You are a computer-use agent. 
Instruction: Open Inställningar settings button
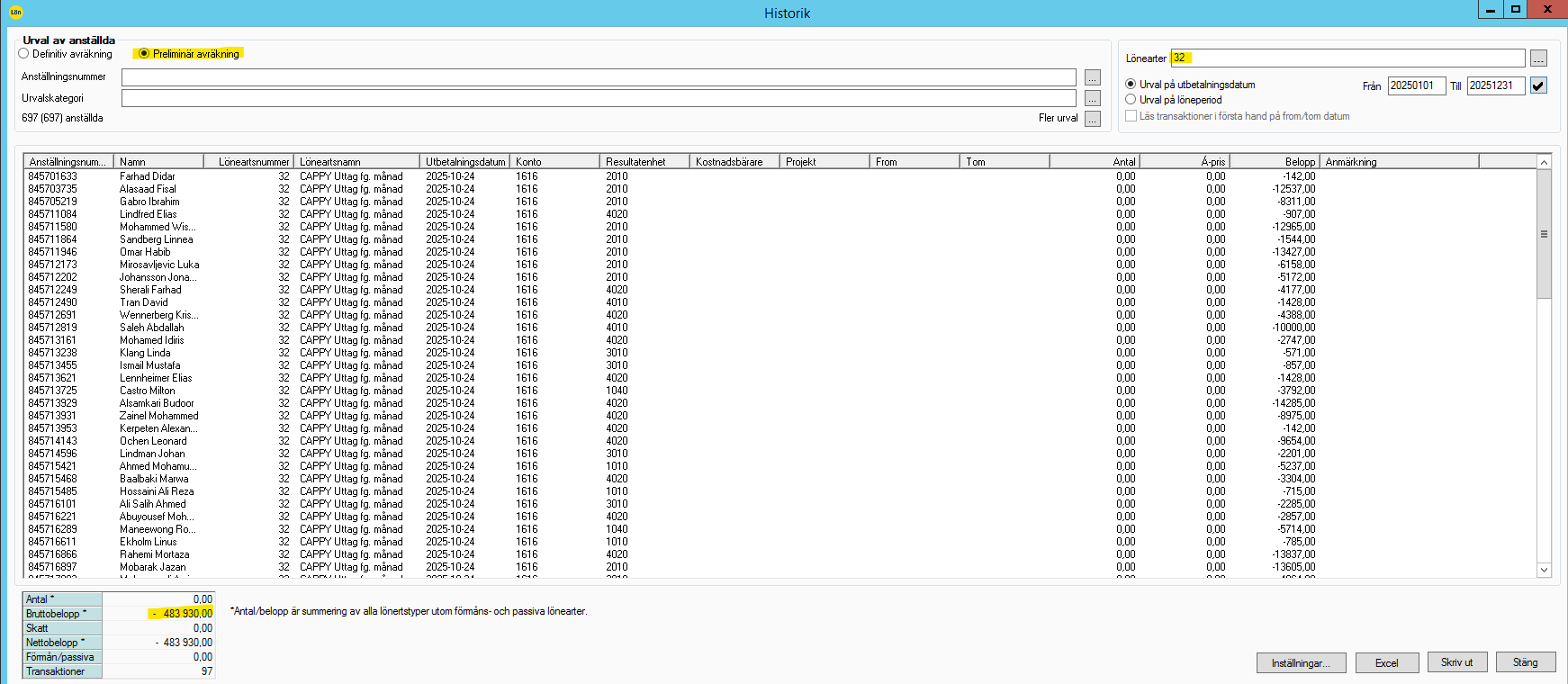(1300, 663)
